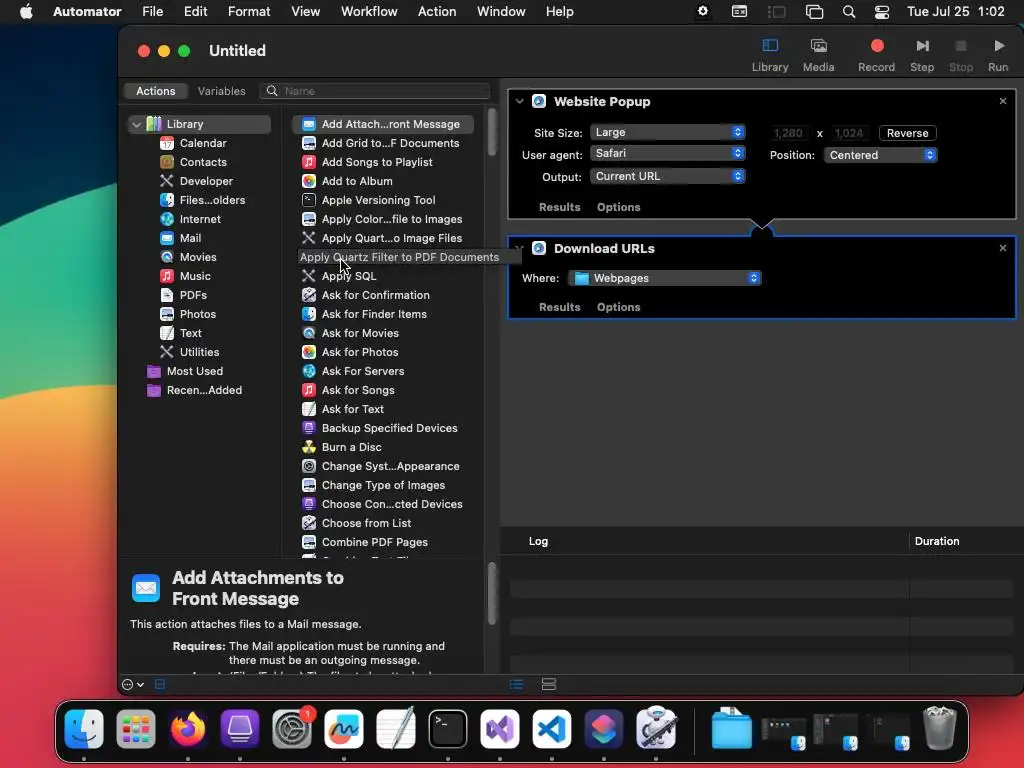Screen dimensions: 1024x768
Task: Select Add Songs to Playlist action
Action: click(377, 162)
